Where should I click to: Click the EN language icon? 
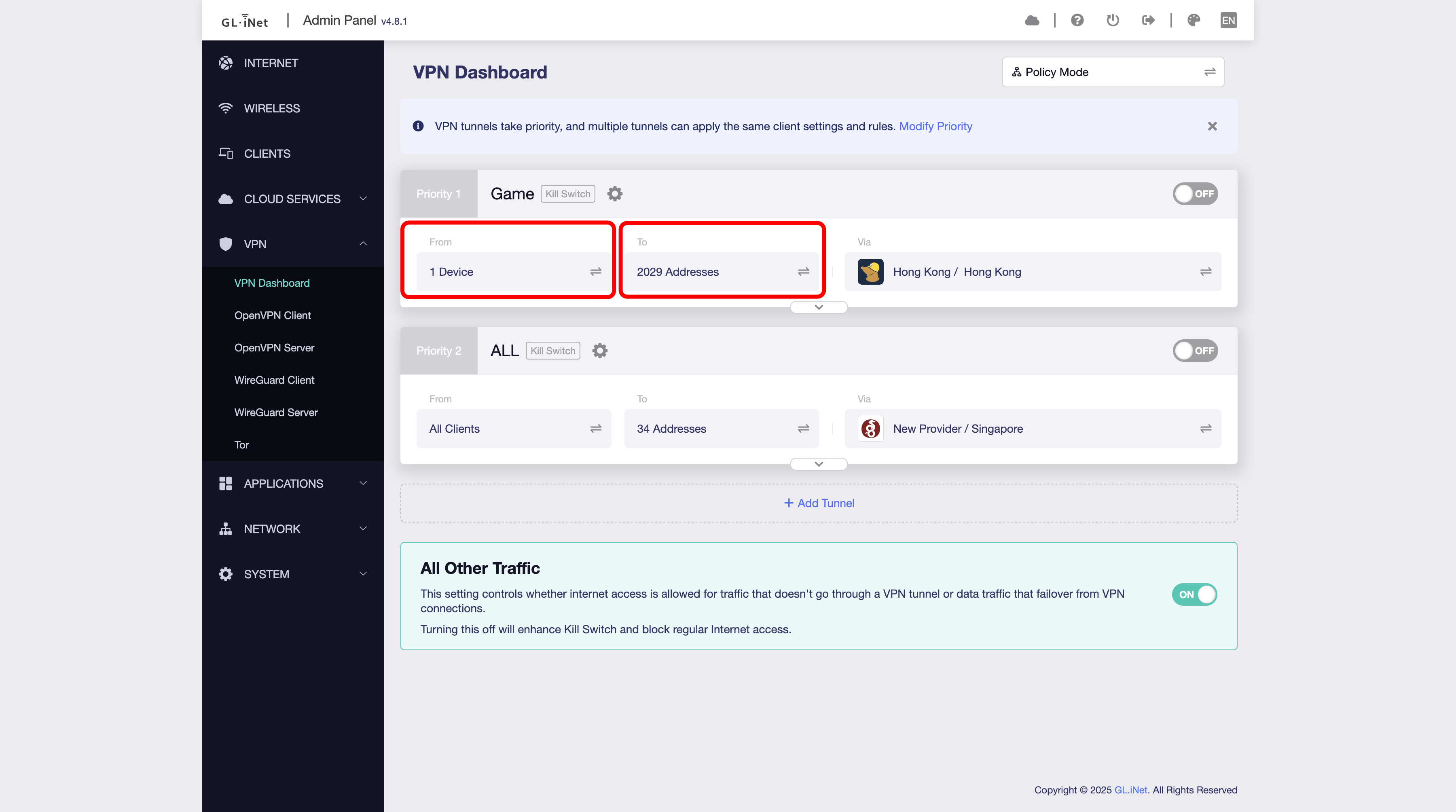tap(1227, 20)
